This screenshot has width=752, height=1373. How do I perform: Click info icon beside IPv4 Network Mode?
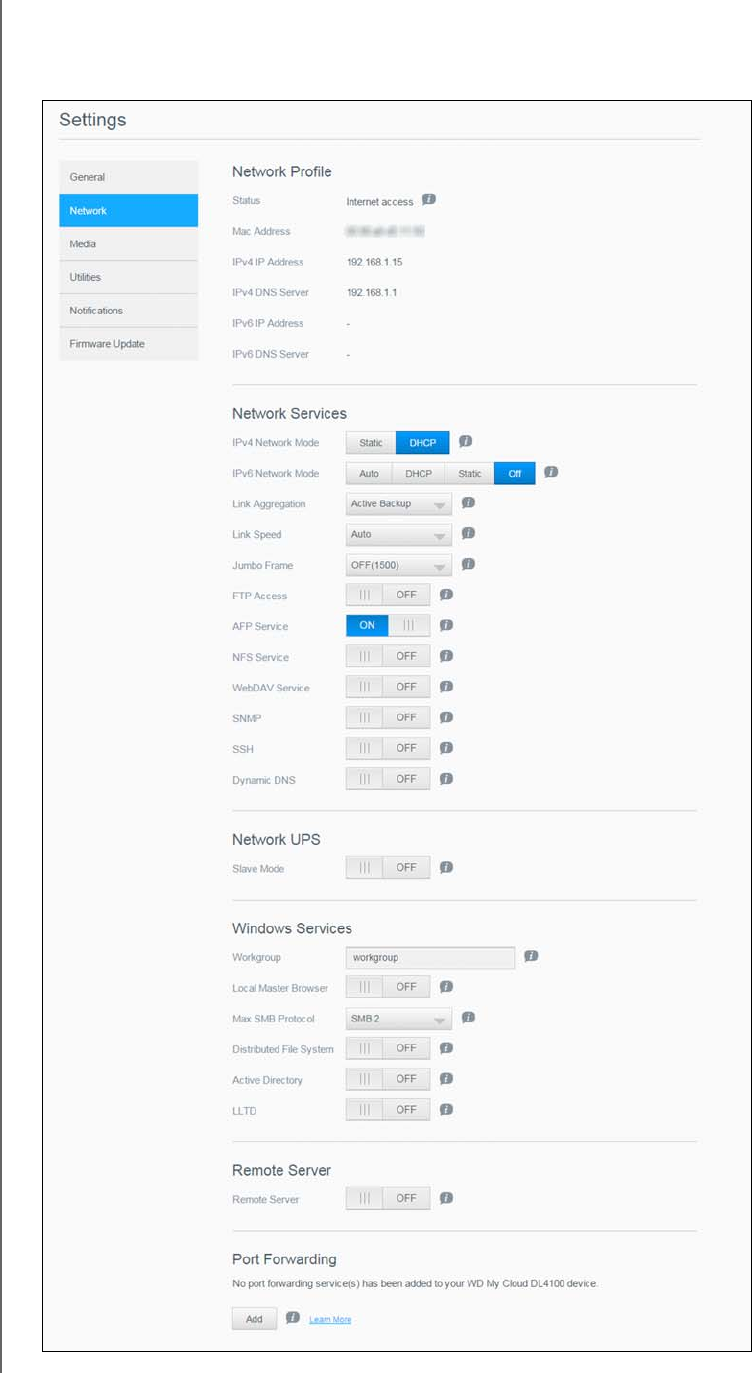point(465,441)
